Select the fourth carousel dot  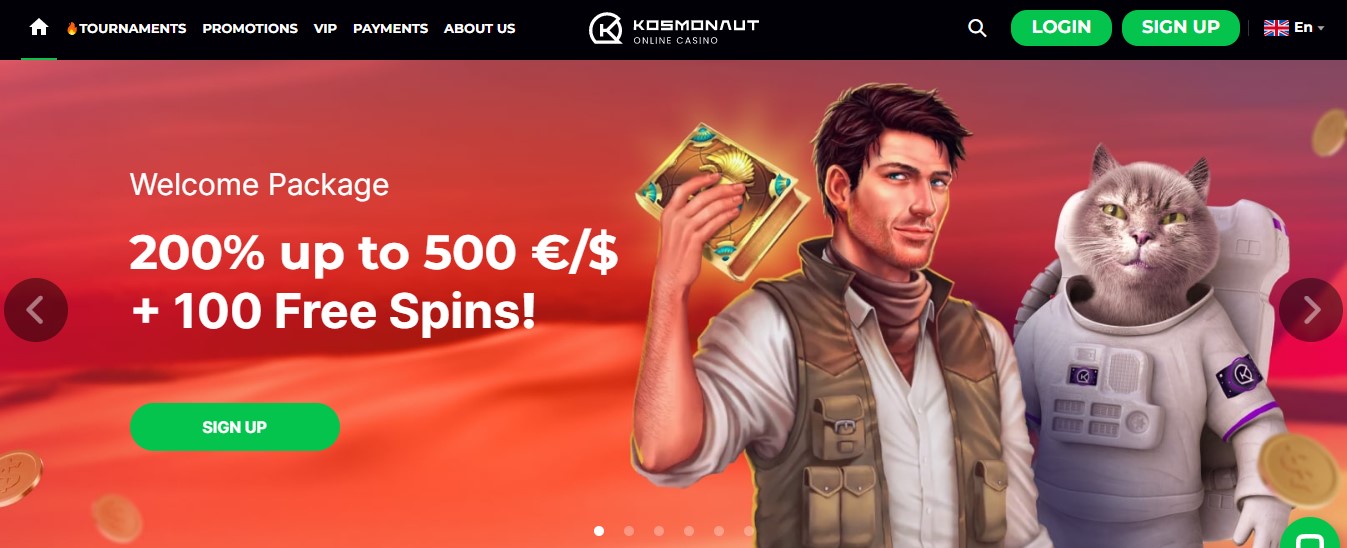(689, 531)
